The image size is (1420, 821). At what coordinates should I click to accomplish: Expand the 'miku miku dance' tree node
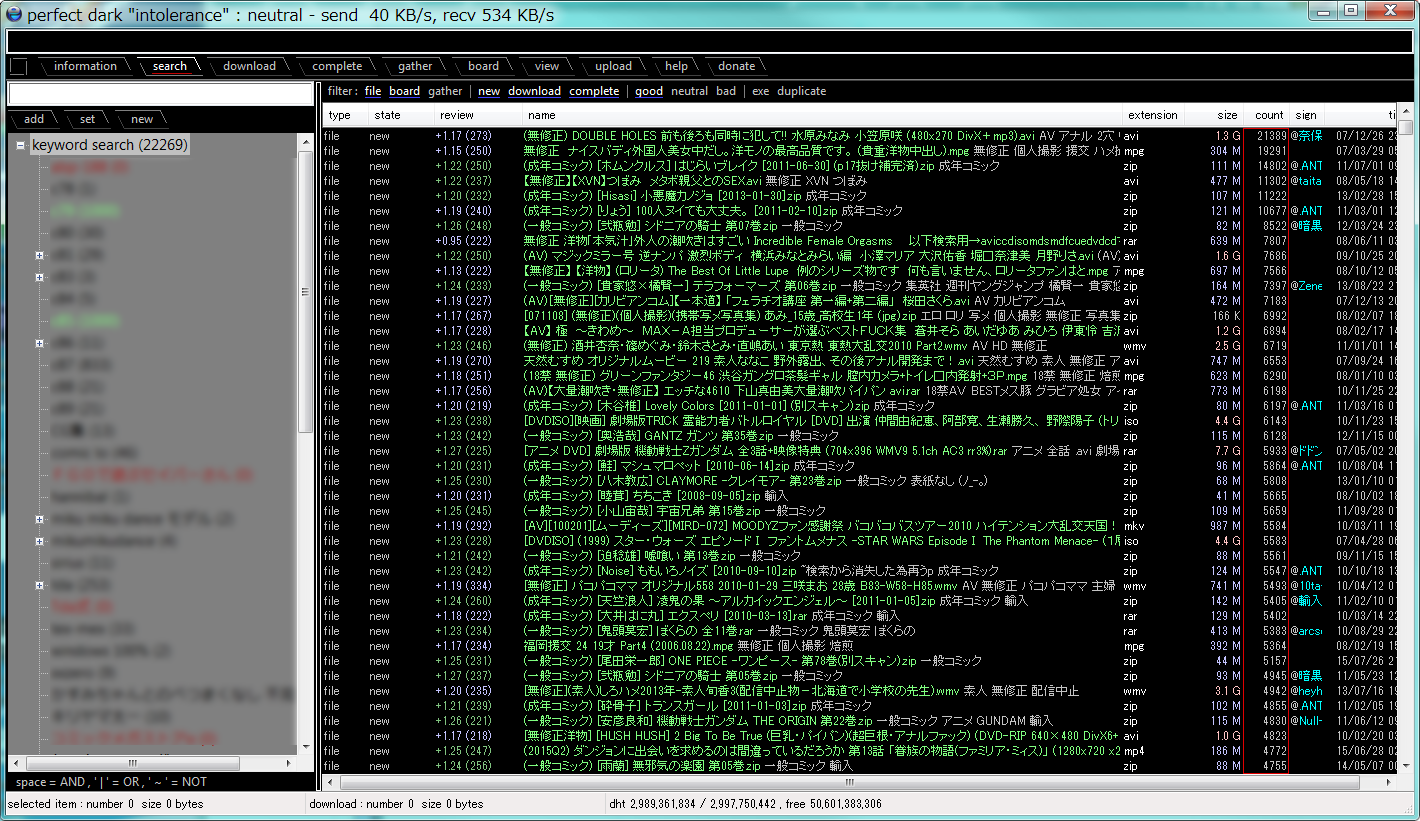point(39,520)
